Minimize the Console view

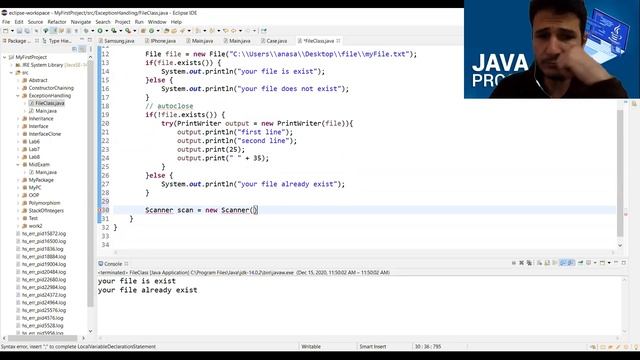[x=616, y=263]
